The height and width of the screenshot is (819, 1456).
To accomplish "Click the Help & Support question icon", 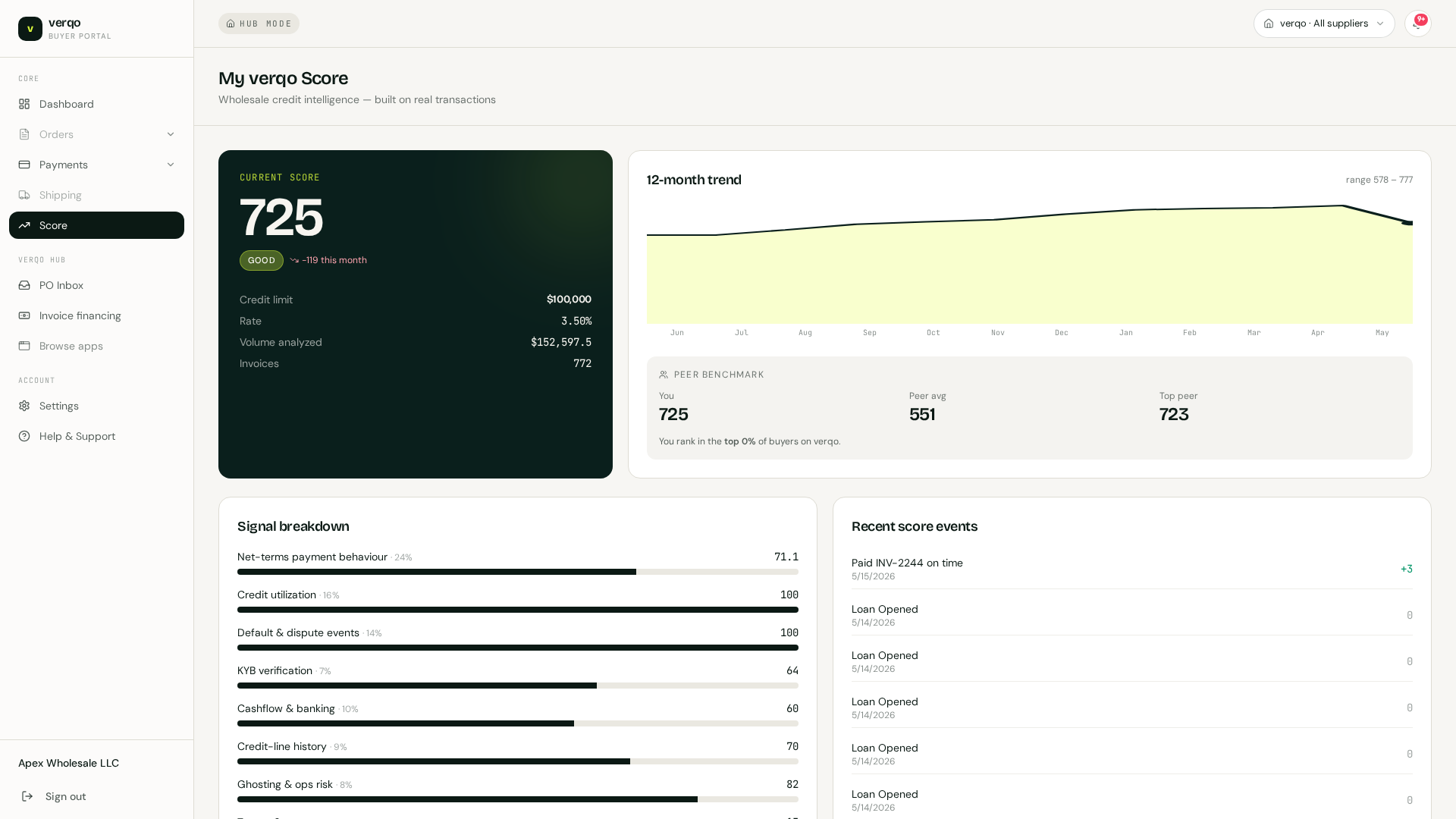I will (x=24, y=436).
